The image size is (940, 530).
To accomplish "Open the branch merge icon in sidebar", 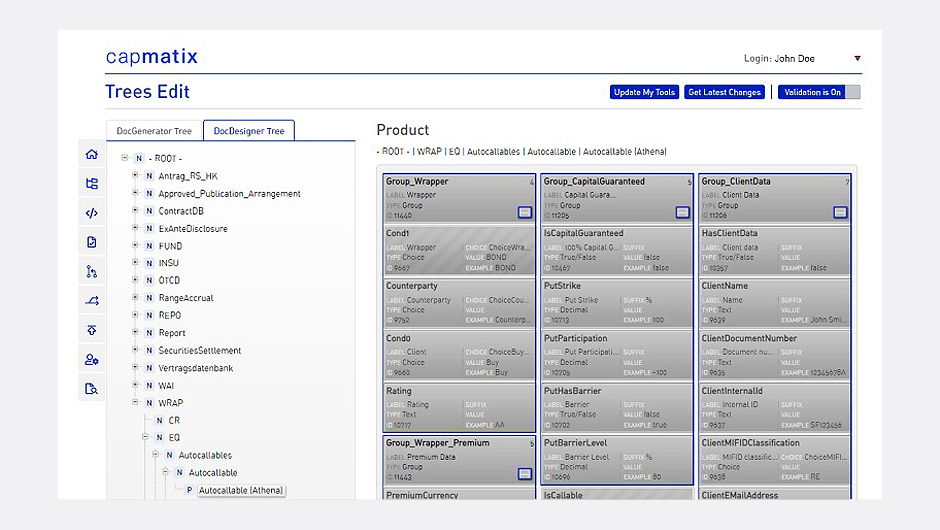I will point(92,272).
